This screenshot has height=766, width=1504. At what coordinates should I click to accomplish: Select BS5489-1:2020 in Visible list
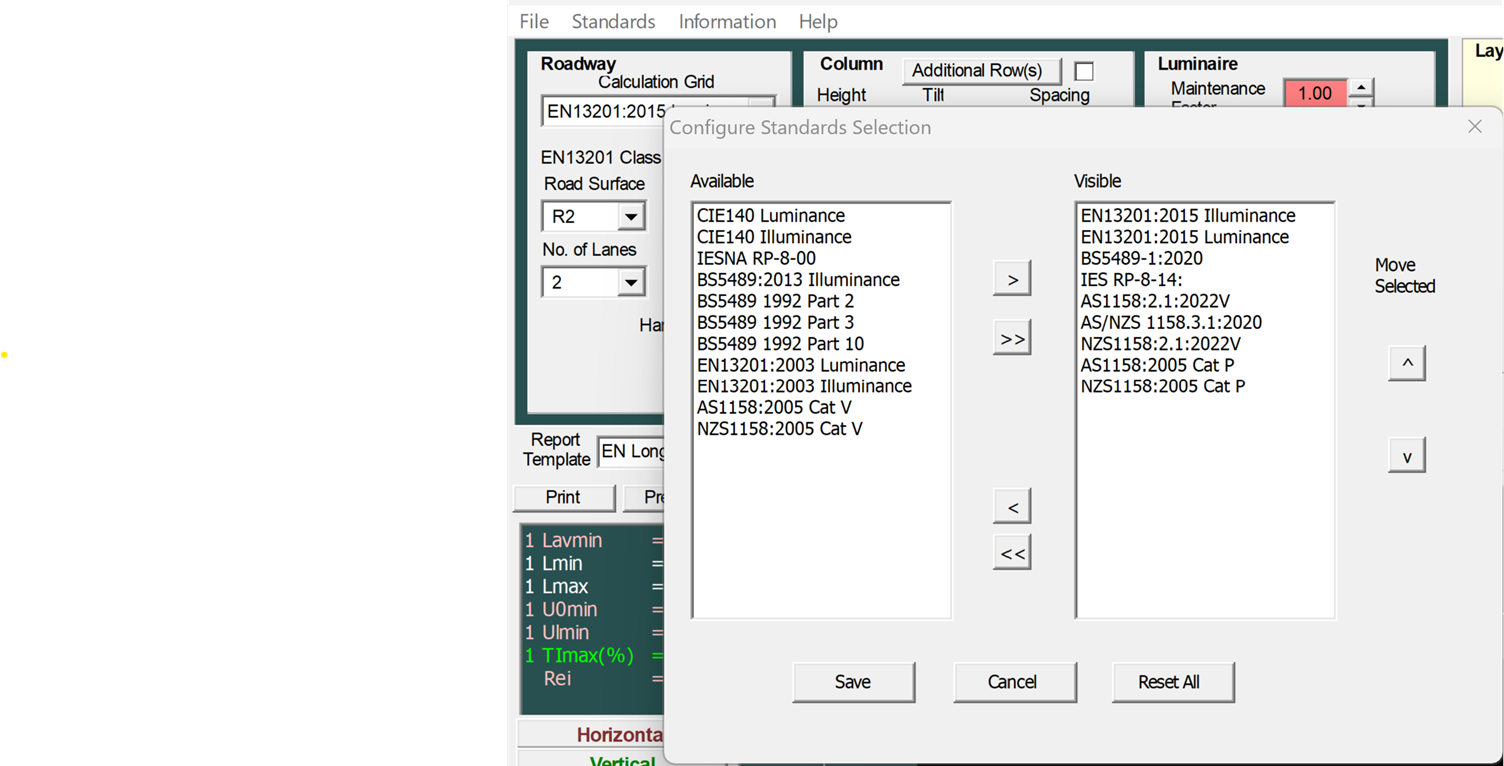pos(1141,258)
